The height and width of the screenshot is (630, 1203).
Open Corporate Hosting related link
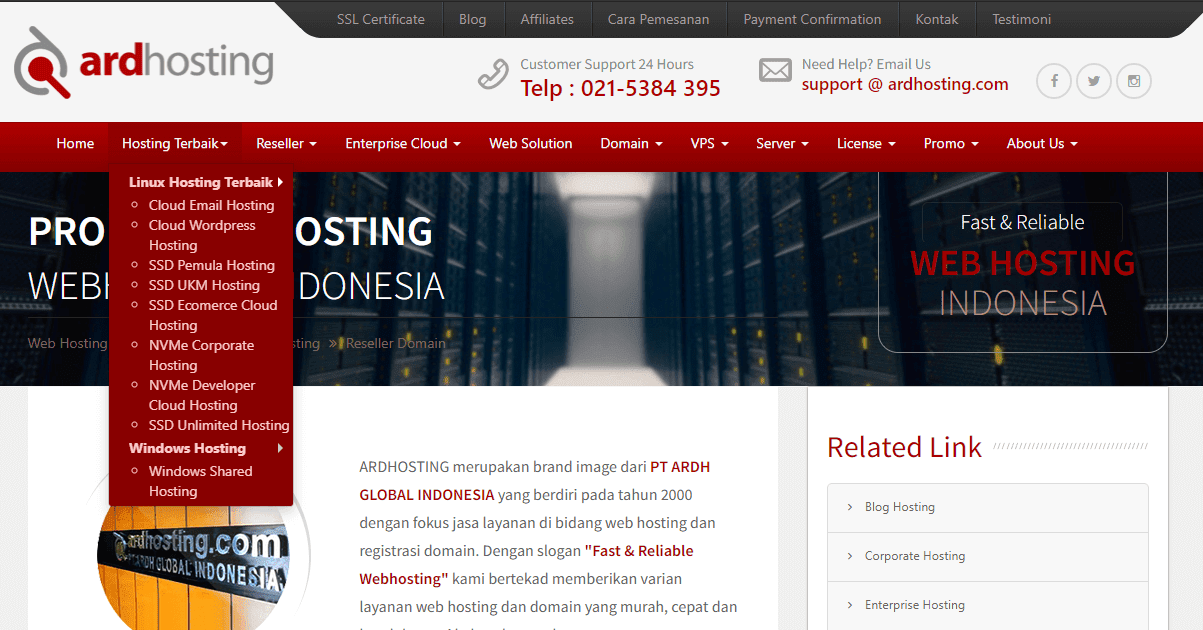click(915, 556)
